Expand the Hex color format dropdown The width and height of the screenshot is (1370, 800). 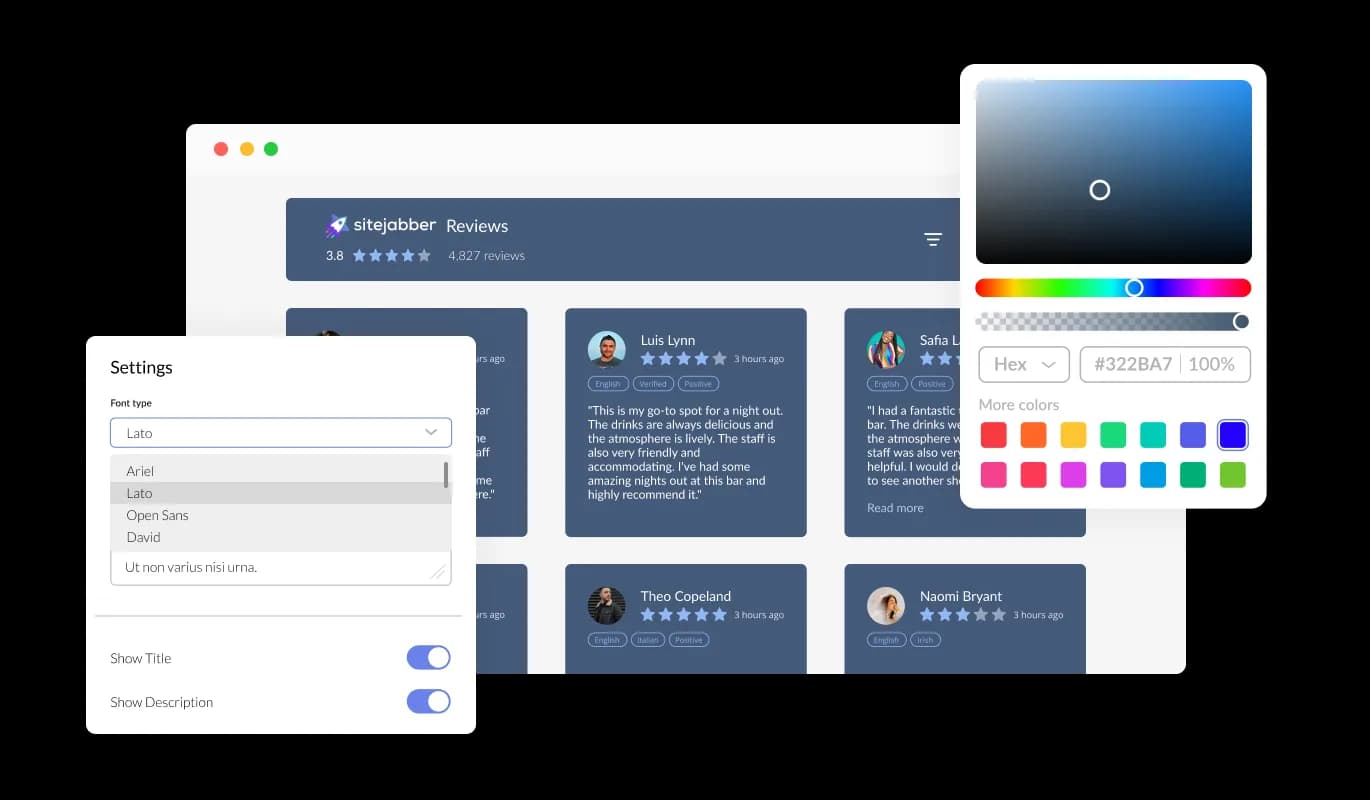(x=1024, y=364)
